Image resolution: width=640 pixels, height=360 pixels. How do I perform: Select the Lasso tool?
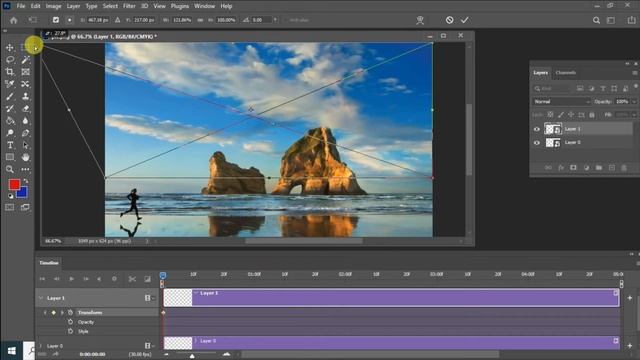click(x=10, y=60)
